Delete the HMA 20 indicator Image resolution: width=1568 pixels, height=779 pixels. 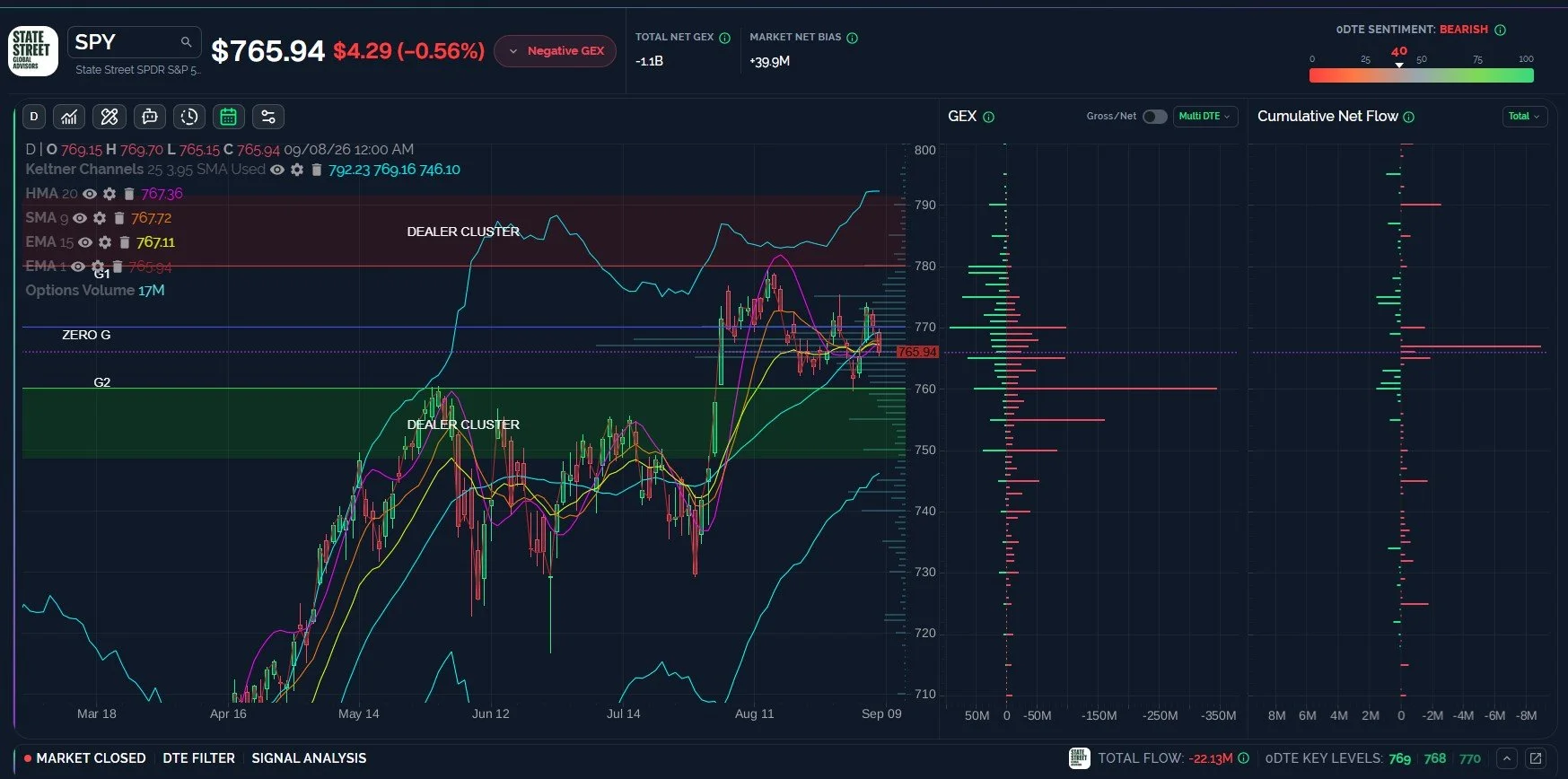pyautogui.click(x=128, y=194)
